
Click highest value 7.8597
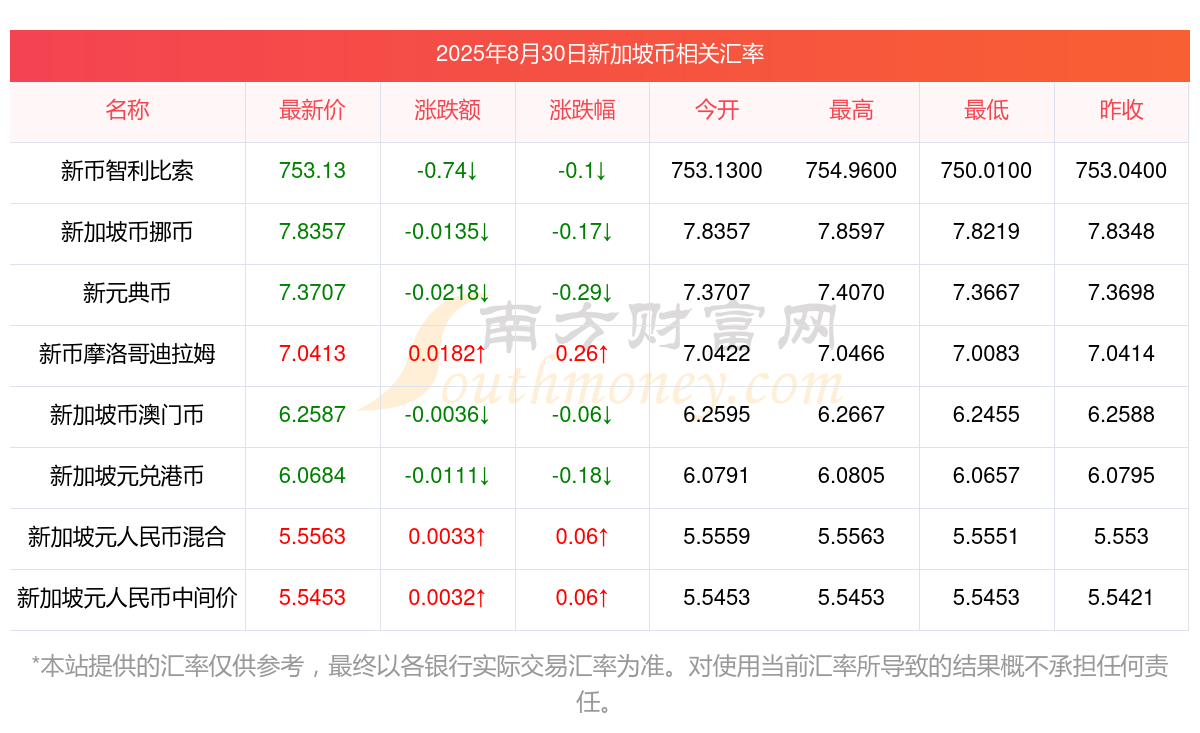pyautogui.click(x=851, y=232)
